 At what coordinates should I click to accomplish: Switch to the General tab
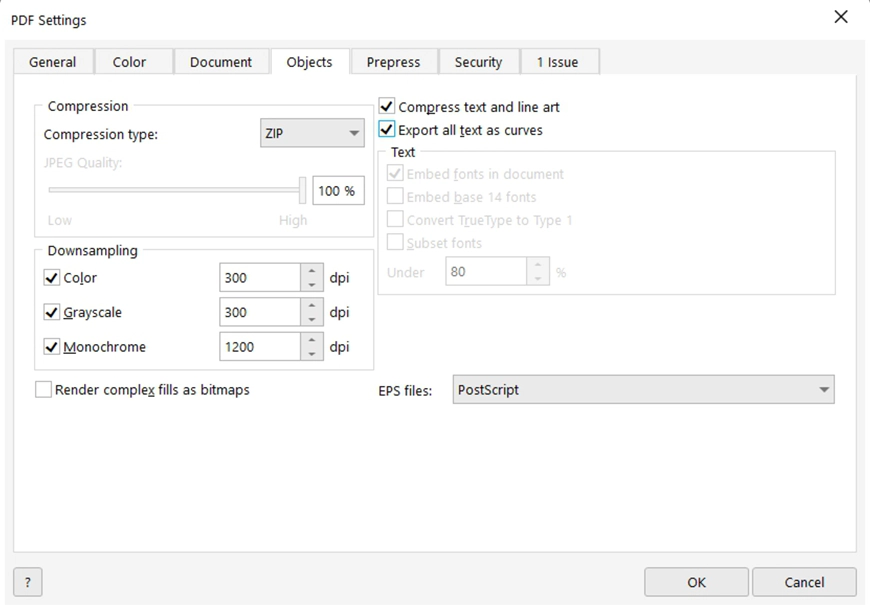tap(53, 62)
